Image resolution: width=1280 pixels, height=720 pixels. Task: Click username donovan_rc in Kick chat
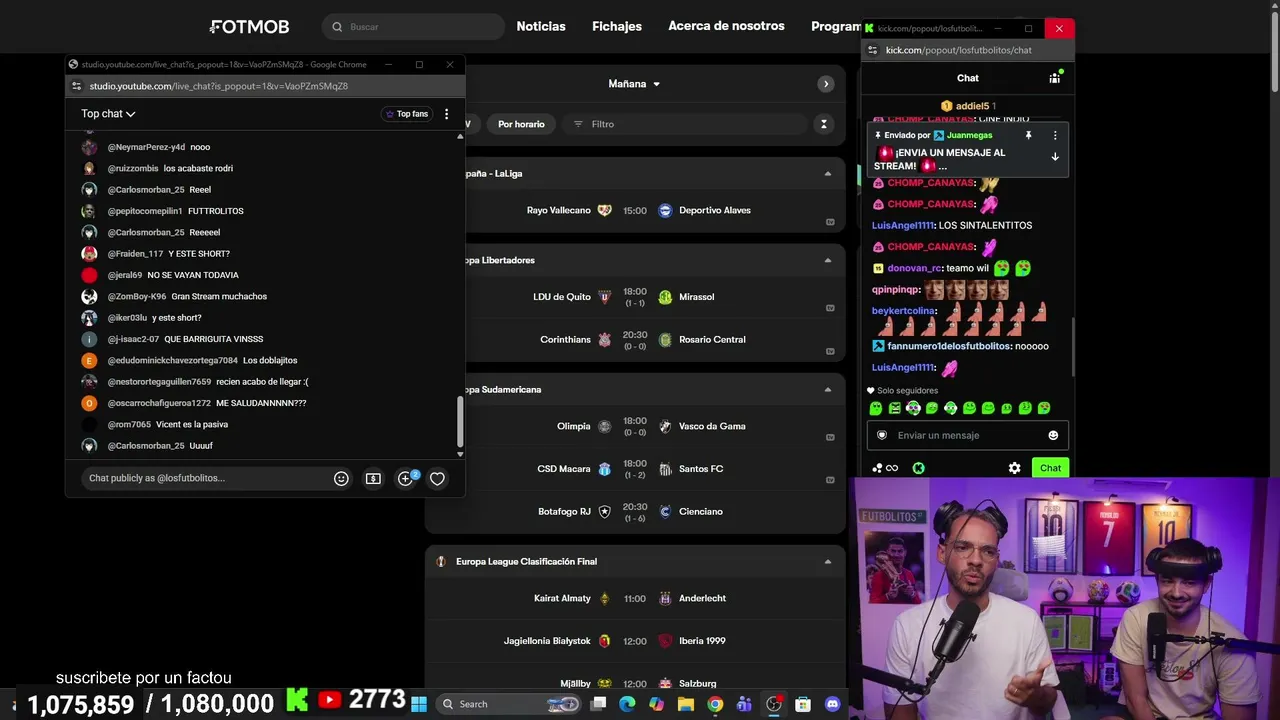click(x=914, y=268)
